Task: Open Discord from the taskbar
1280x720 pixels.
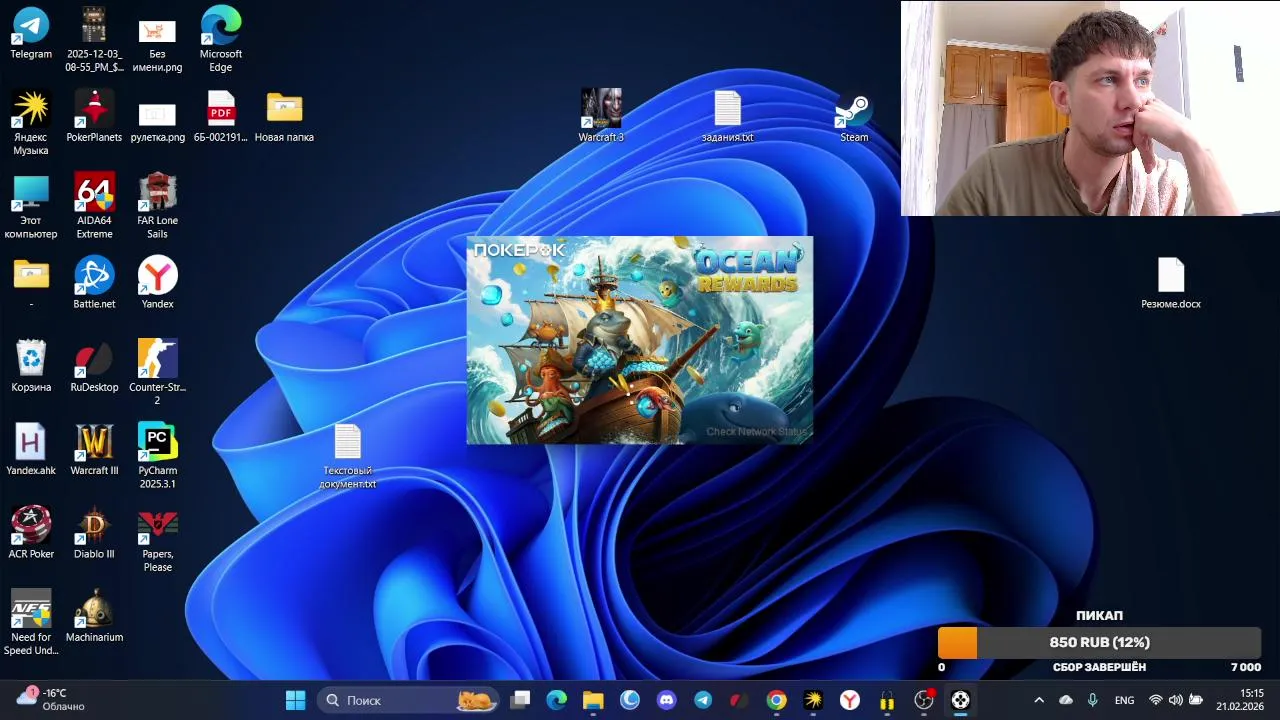Action: coord(667,700)
